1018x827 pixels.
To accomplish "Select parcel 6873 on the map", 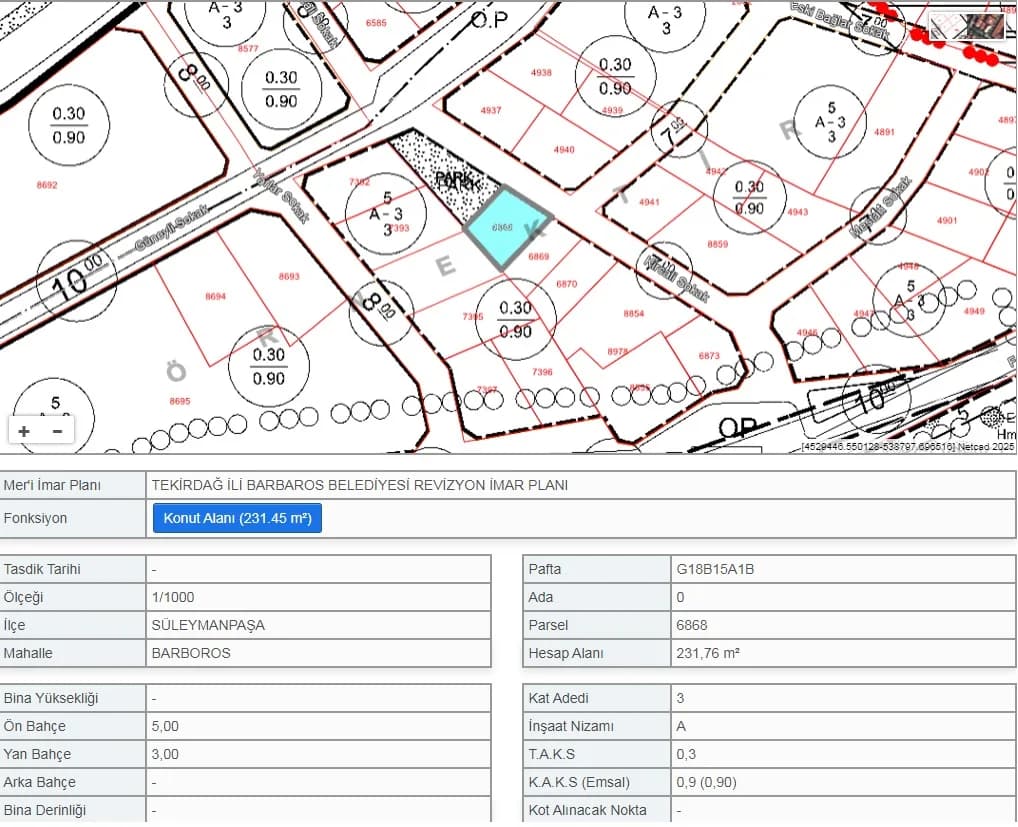I will tap(709, 356).
